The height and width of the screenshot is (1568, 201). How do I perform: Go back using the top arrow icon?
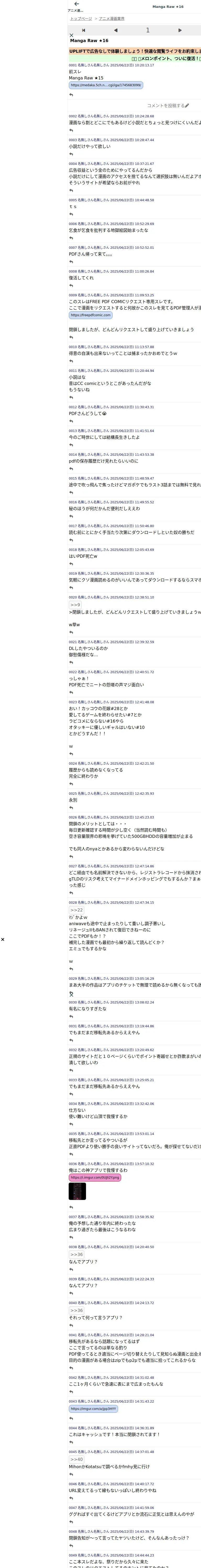[76, 4]
